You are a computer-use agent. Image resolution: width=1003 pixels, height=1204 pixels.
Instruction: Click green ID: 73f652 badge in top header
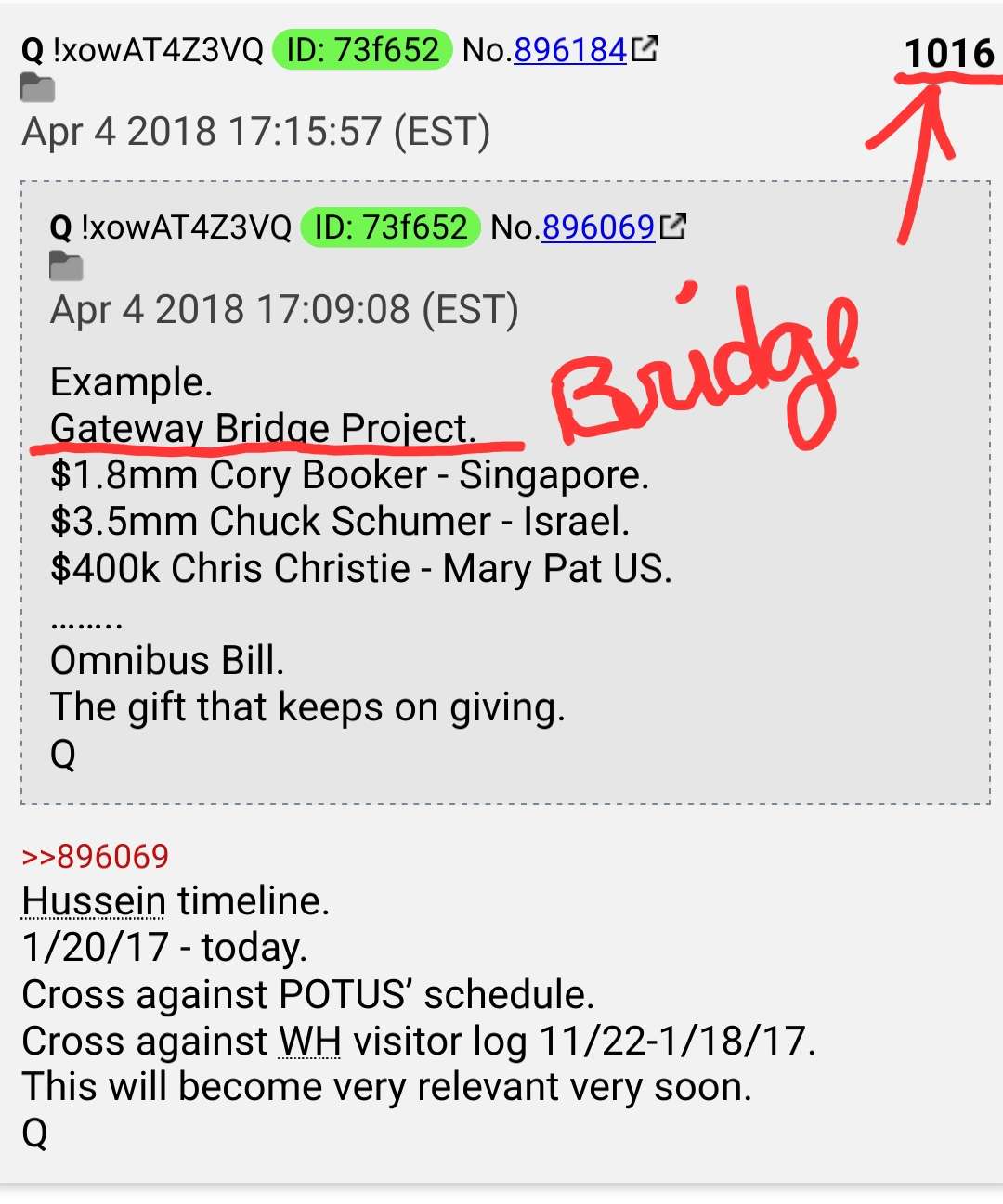coord(362,50)
